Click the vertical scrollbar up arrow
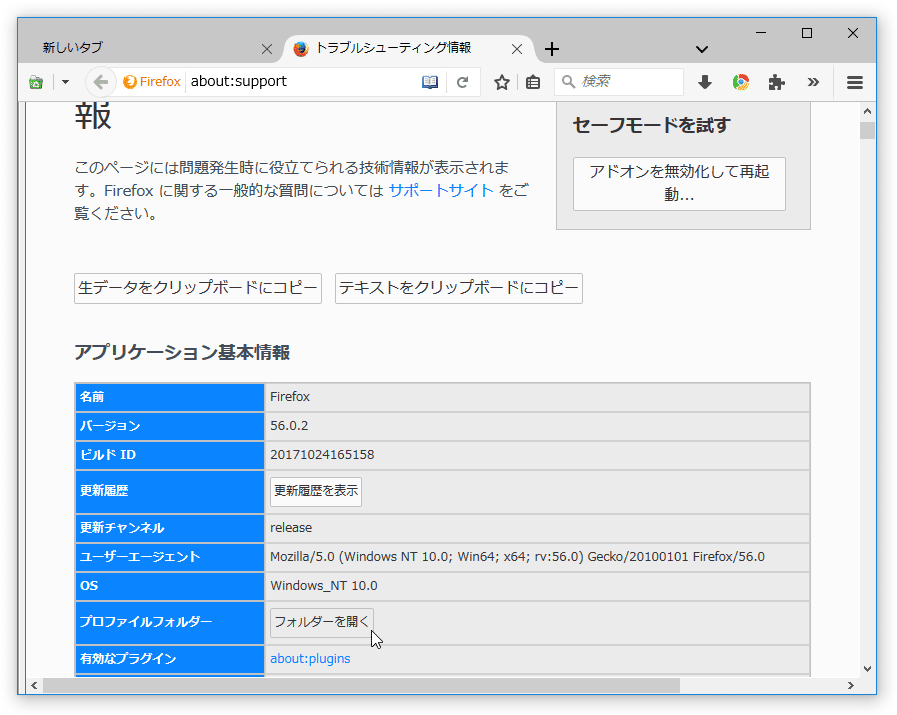 (867, 112)
